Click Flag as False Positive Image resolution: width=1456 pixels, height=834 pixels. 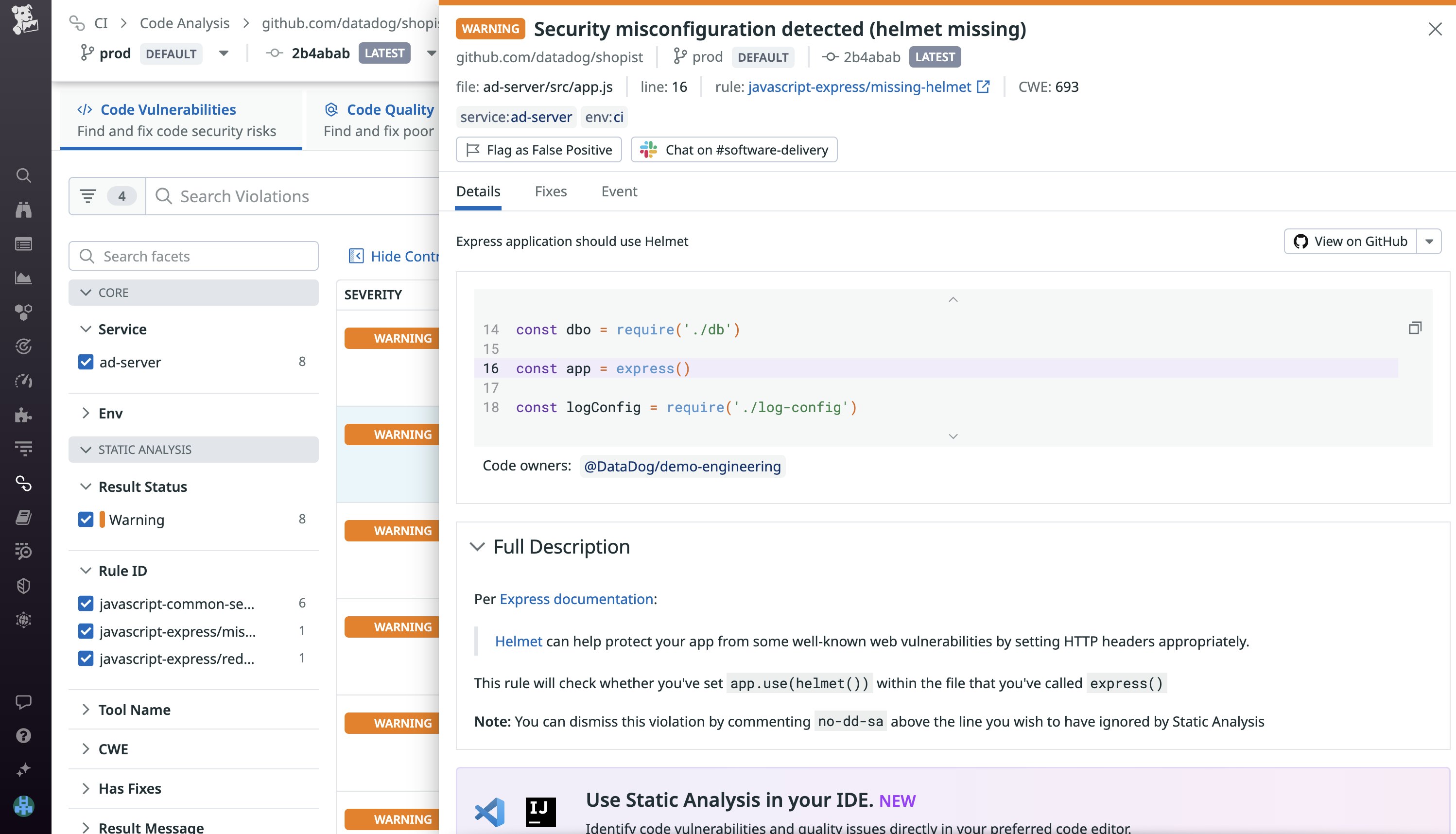pyautogui.click(x=539, y=150)
